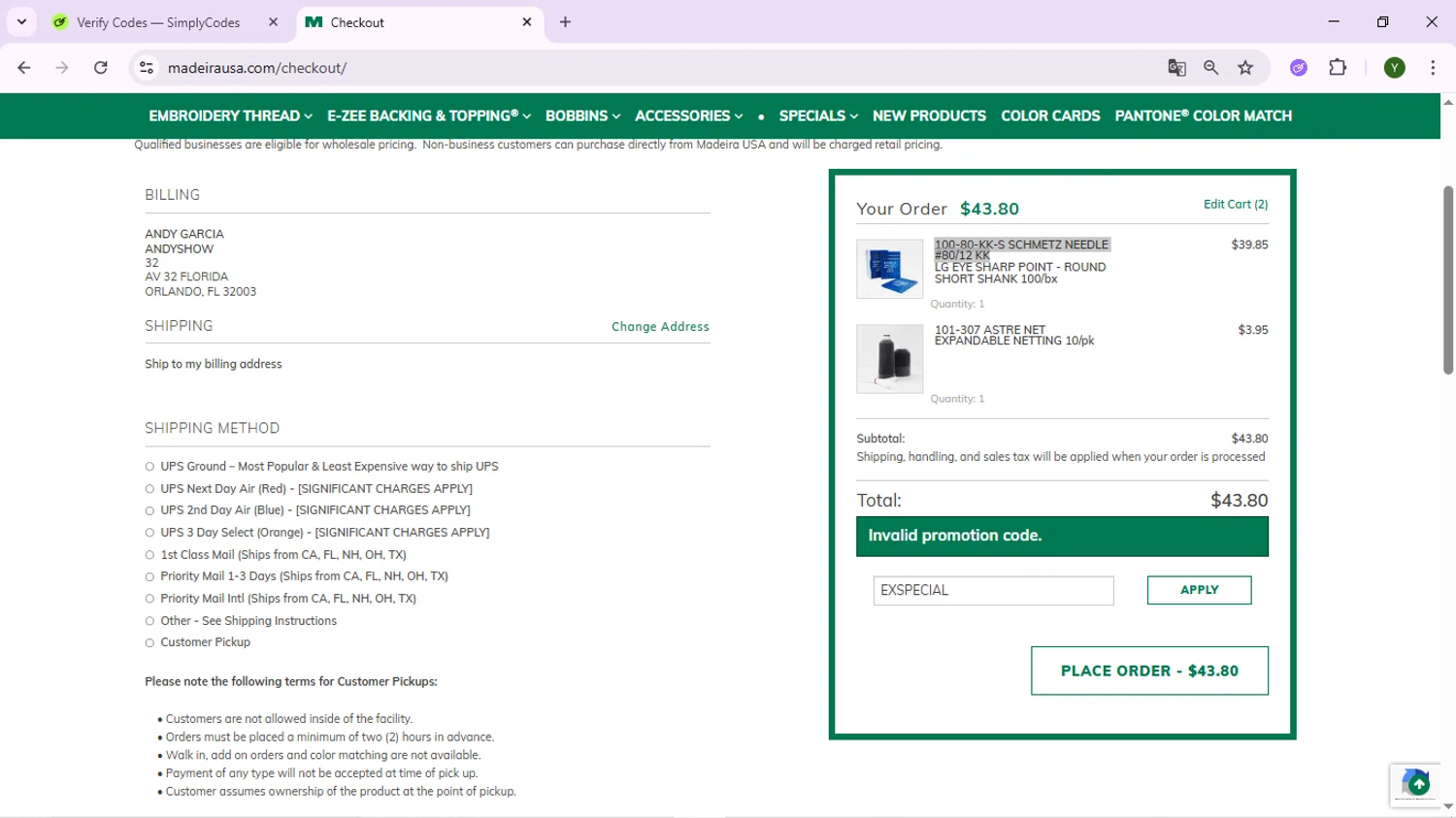Expand Specials menu
1456x818 pixels.
[818, 115]
